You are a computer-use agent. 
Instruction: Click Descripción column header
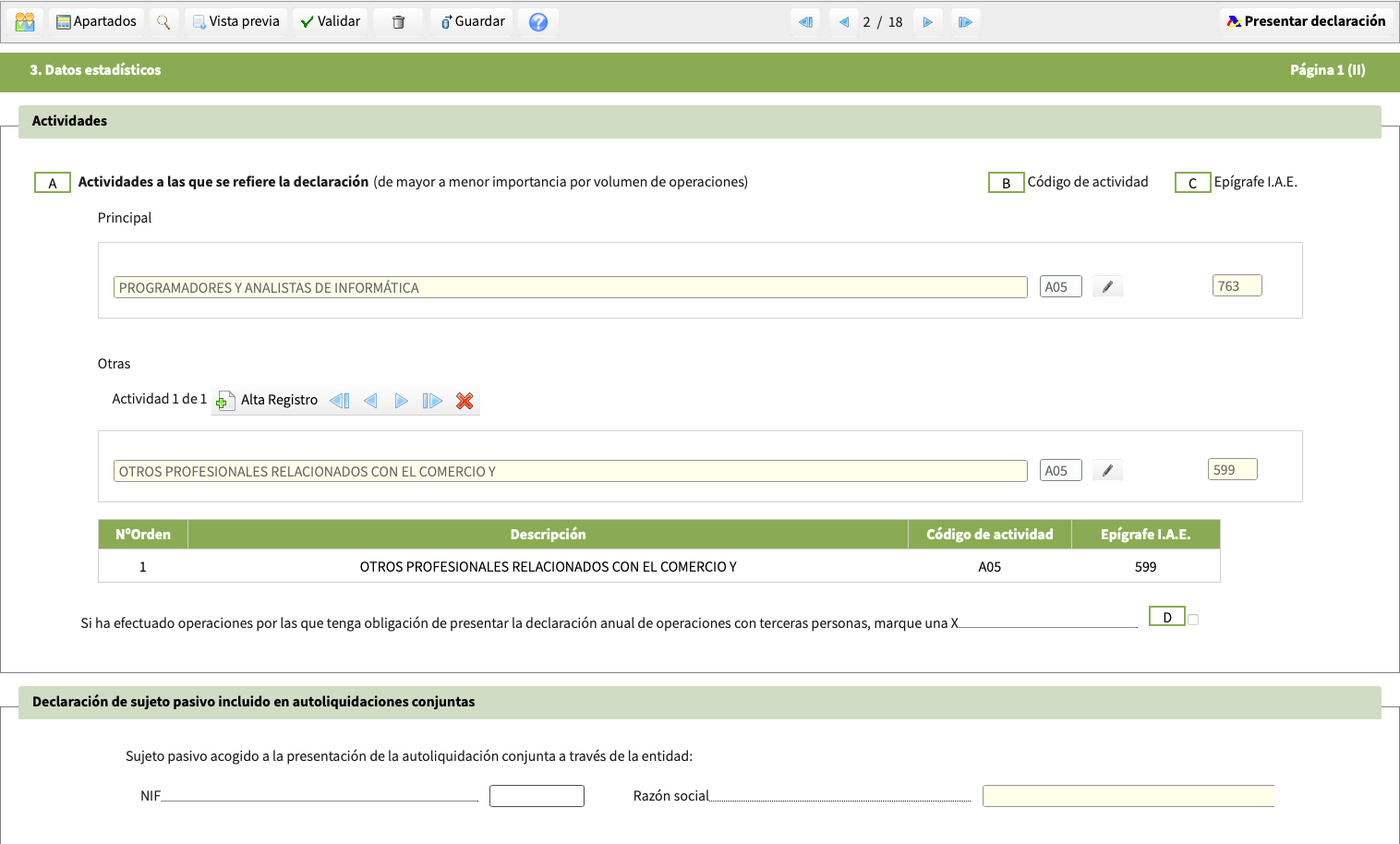[x=549, y=535]
